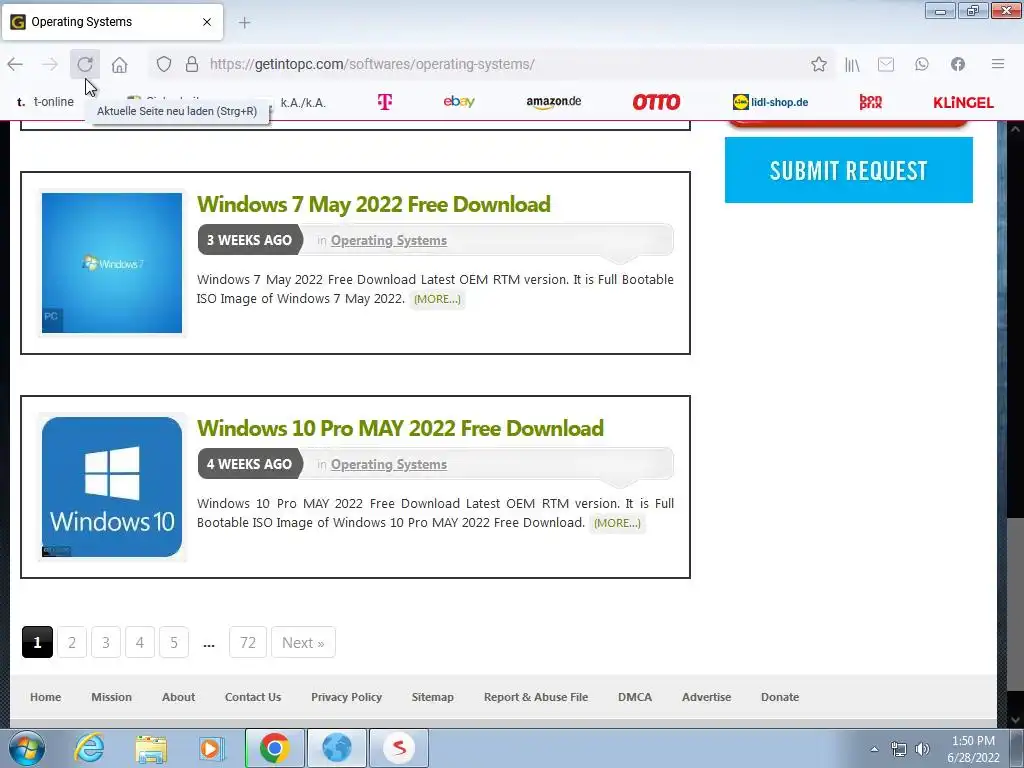Open the volume speaker tray icon
Image resolution: width=1024 pixels, height=768 pixels.
coord(922,749)
